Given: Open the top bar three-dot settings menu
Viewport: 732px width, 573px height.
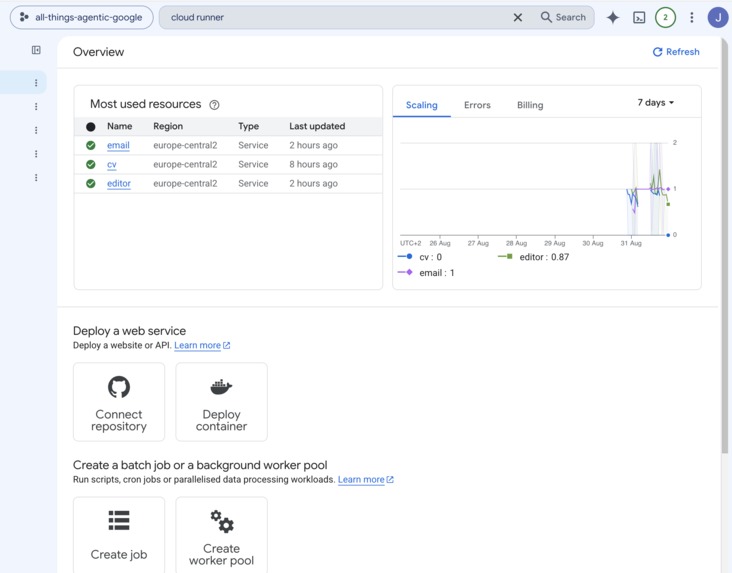Looking at the screenshot, I should pyautogui.click(x=691, y=17).
